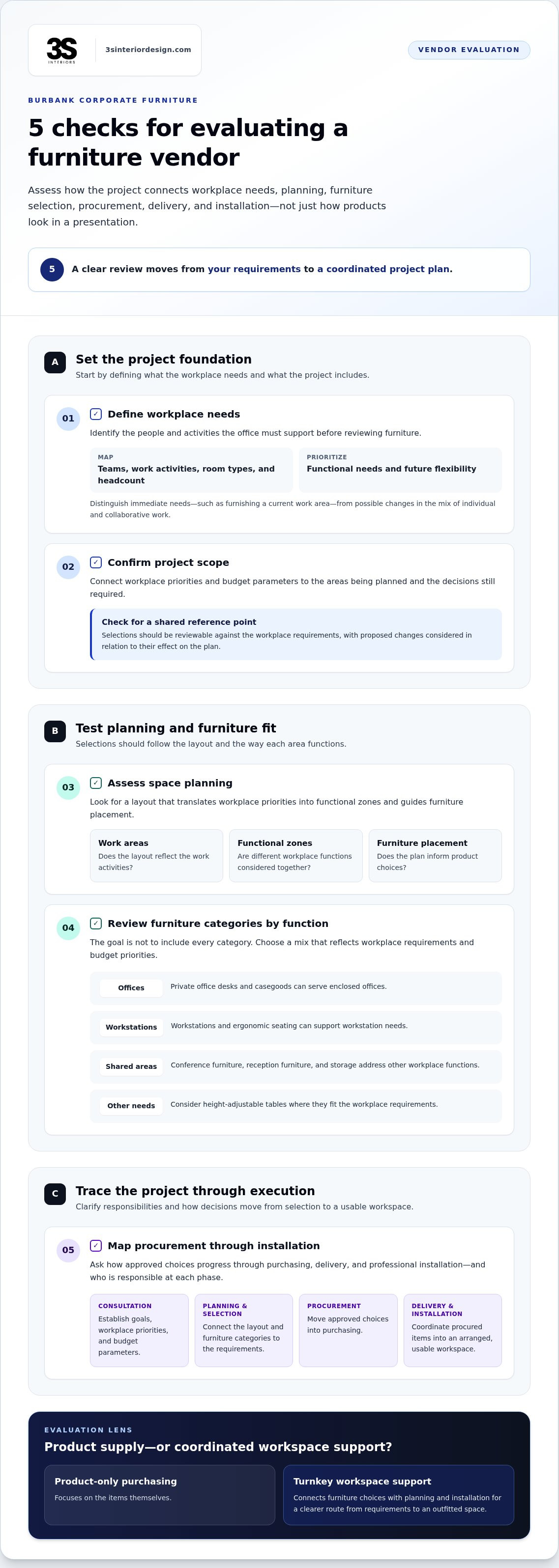Select the Offices category label
559x1568 pixels.
pos(131,988)
